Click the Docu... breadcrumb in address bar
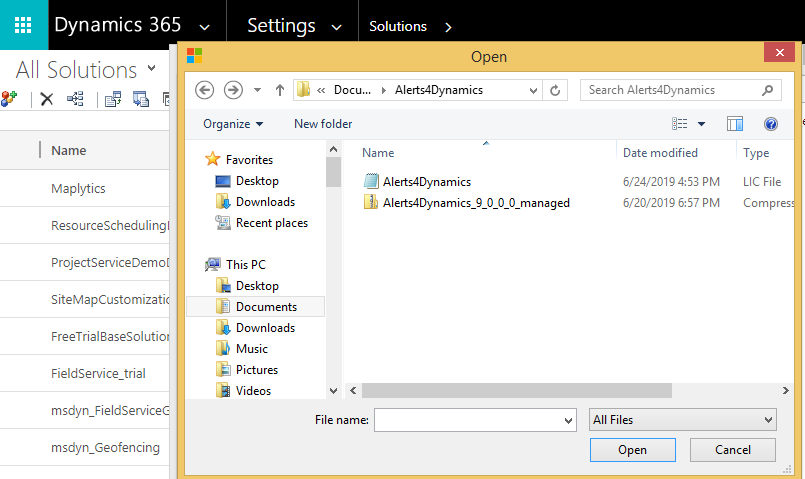 (x=352, y=90)
